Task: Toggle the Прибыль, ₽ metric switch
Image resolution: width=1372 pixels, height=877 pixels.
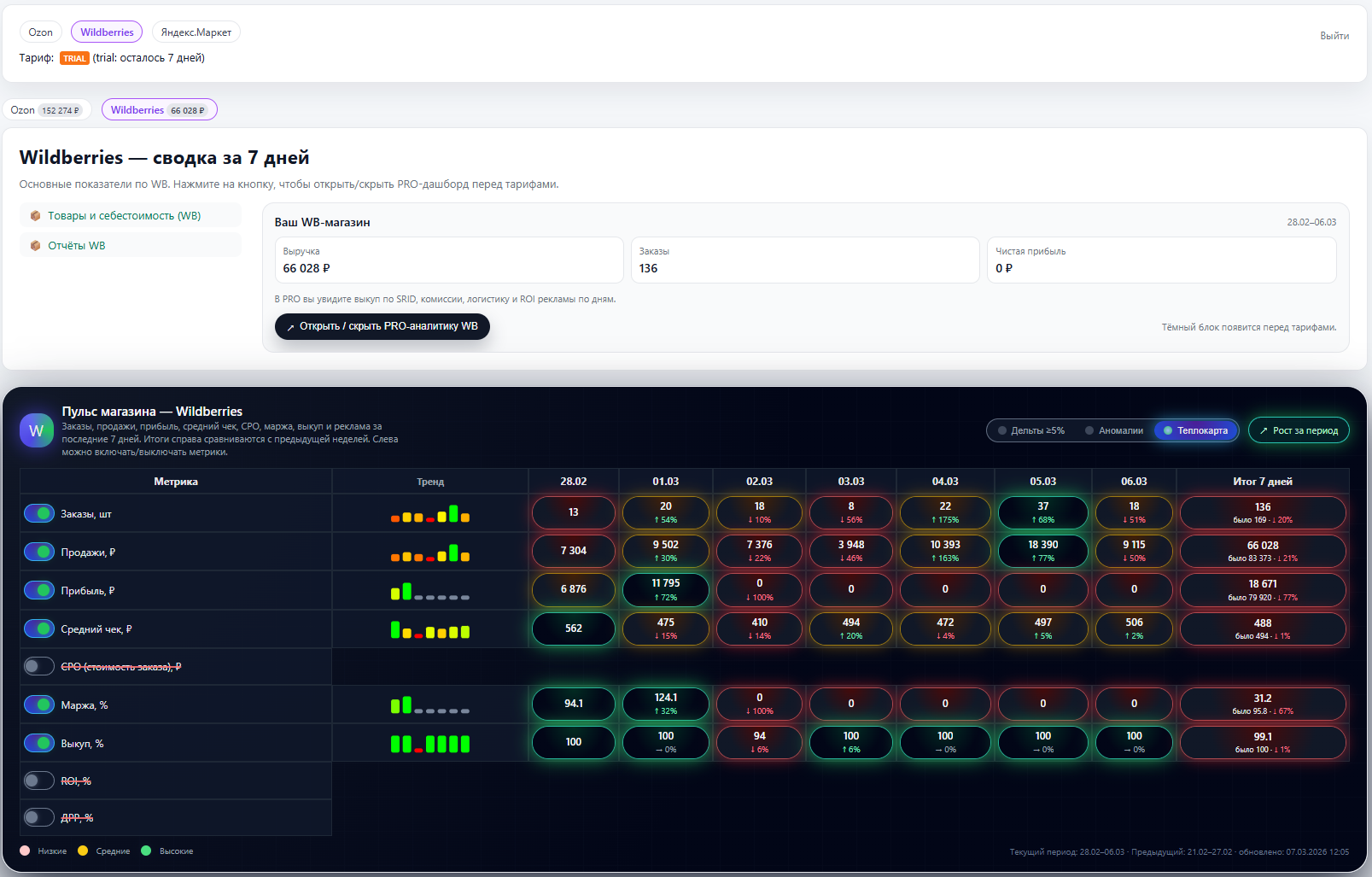Action: pos(39,590)
